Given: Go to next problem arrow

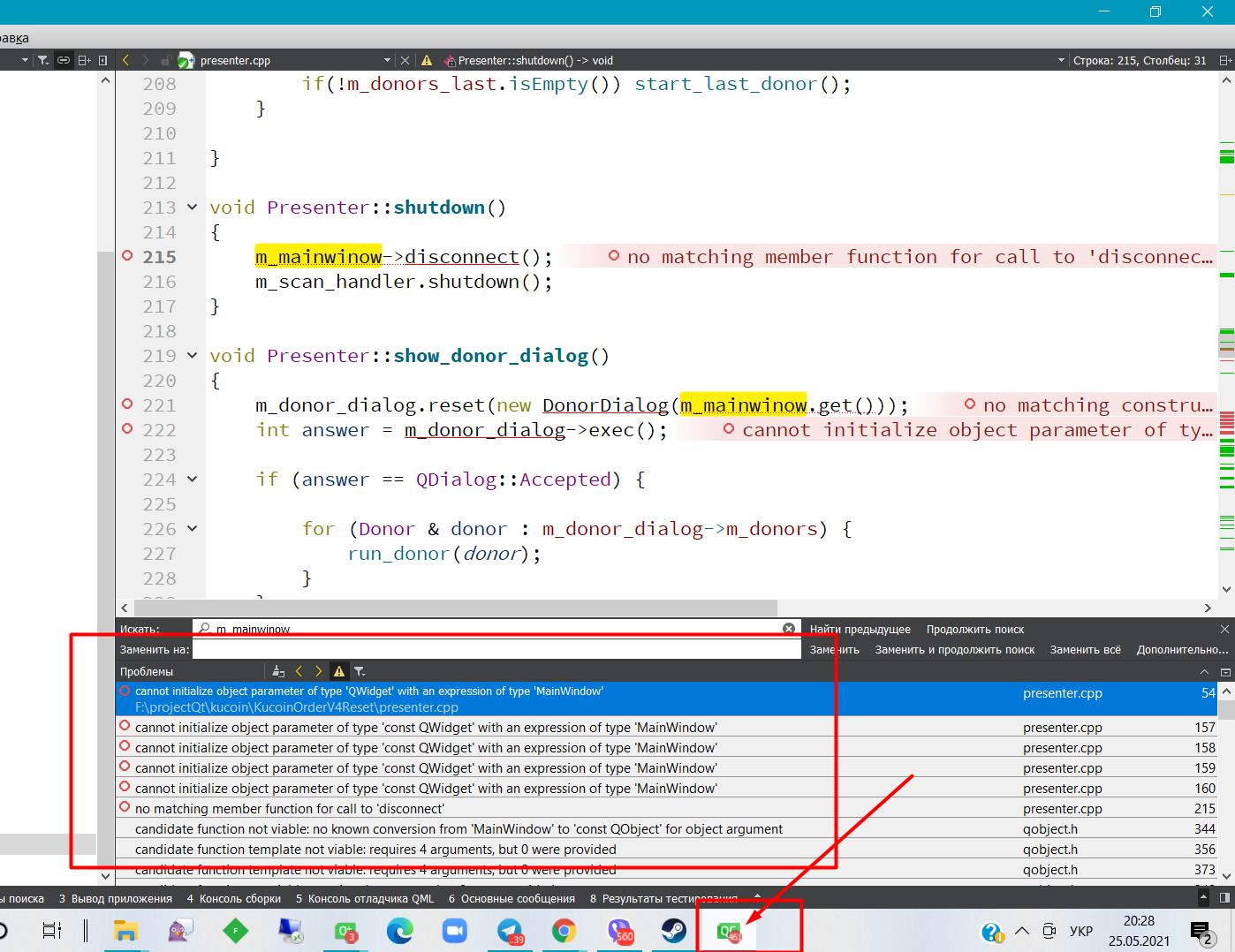Looking at the screenshot, I should click(x=319, y=671).
